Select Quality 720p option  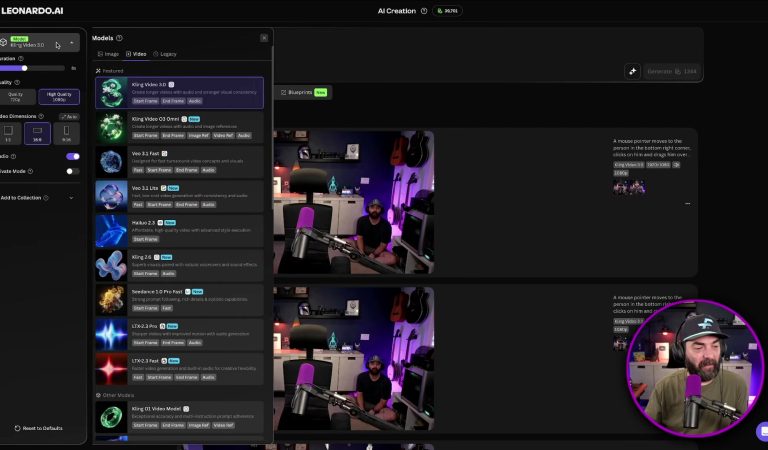[x=17, y=97]
